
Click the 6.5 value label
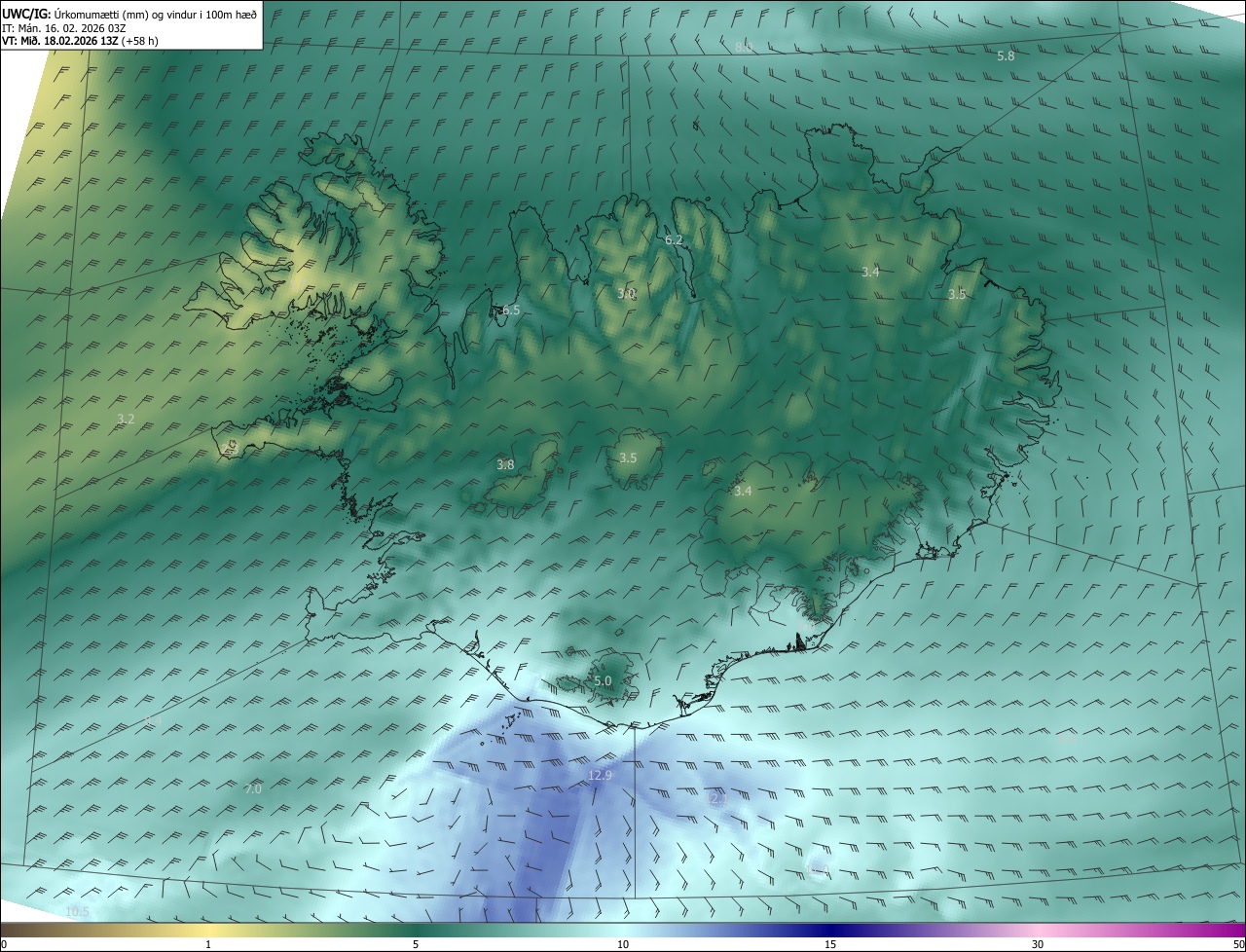tap(511, 311)
